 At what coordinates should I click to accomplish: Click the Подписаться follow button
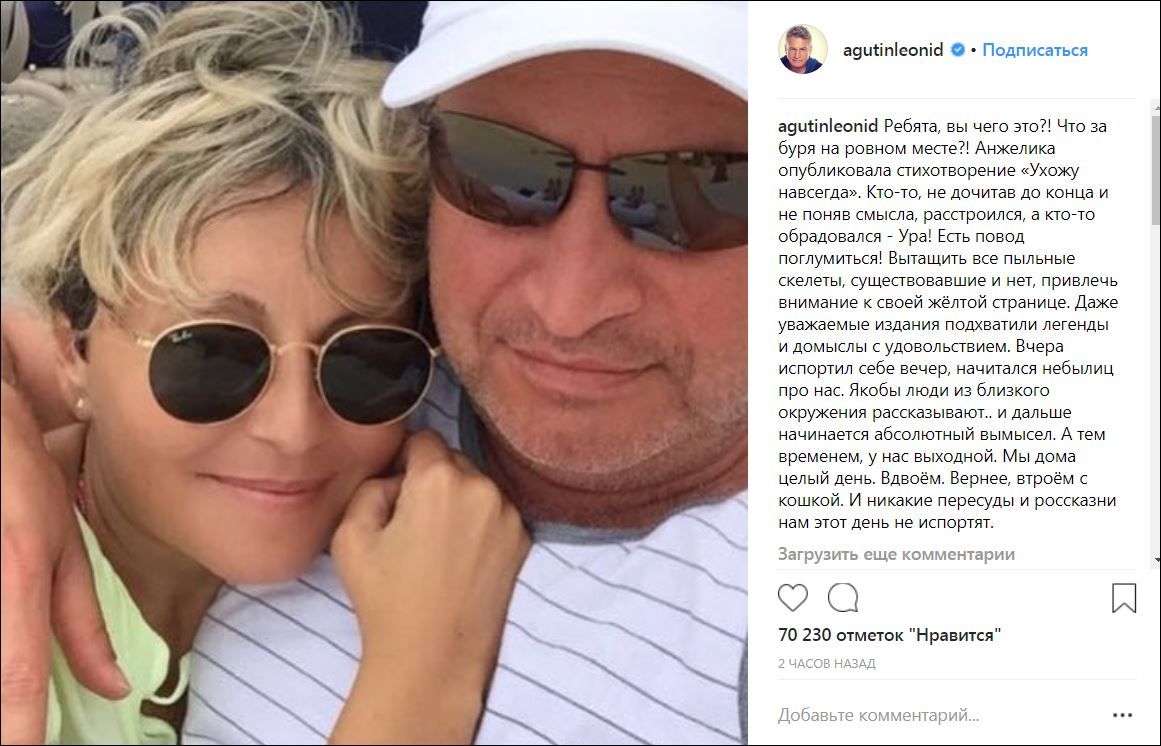[1034, 50]
